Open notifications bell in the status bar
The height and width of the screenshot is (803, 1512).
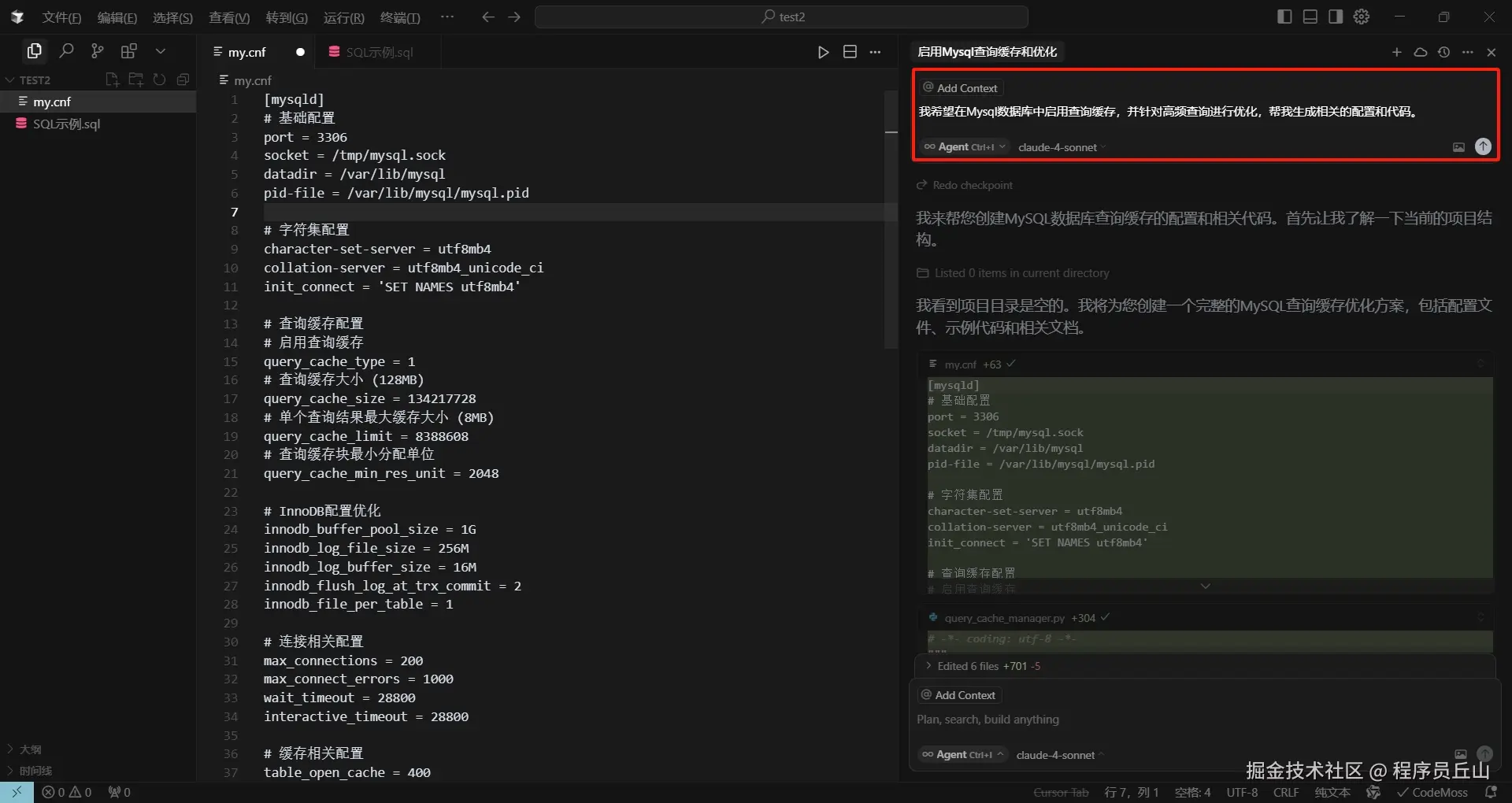point(1491,792)
